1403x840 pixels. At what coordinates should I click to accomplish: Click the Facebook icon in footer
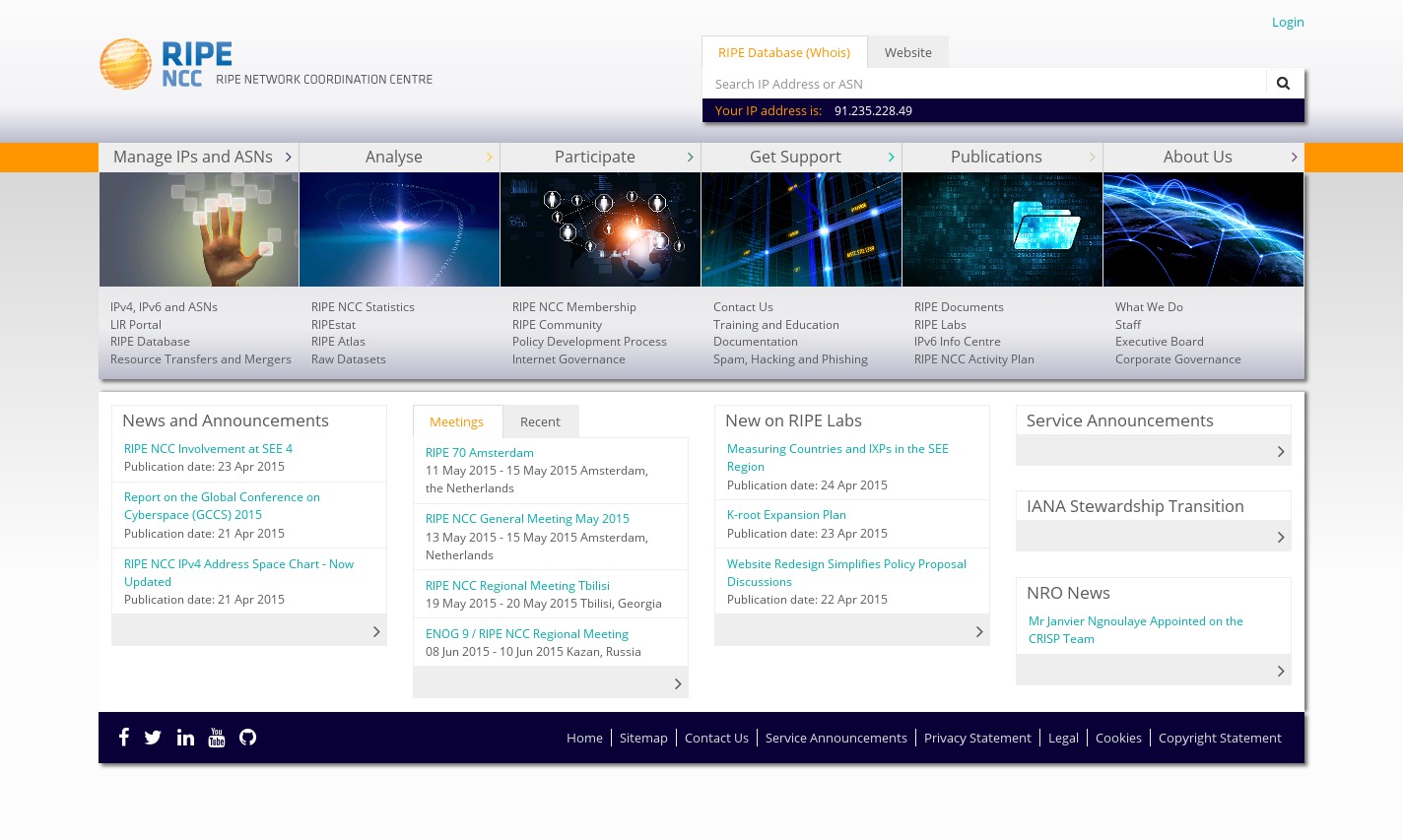pos(123,738)
